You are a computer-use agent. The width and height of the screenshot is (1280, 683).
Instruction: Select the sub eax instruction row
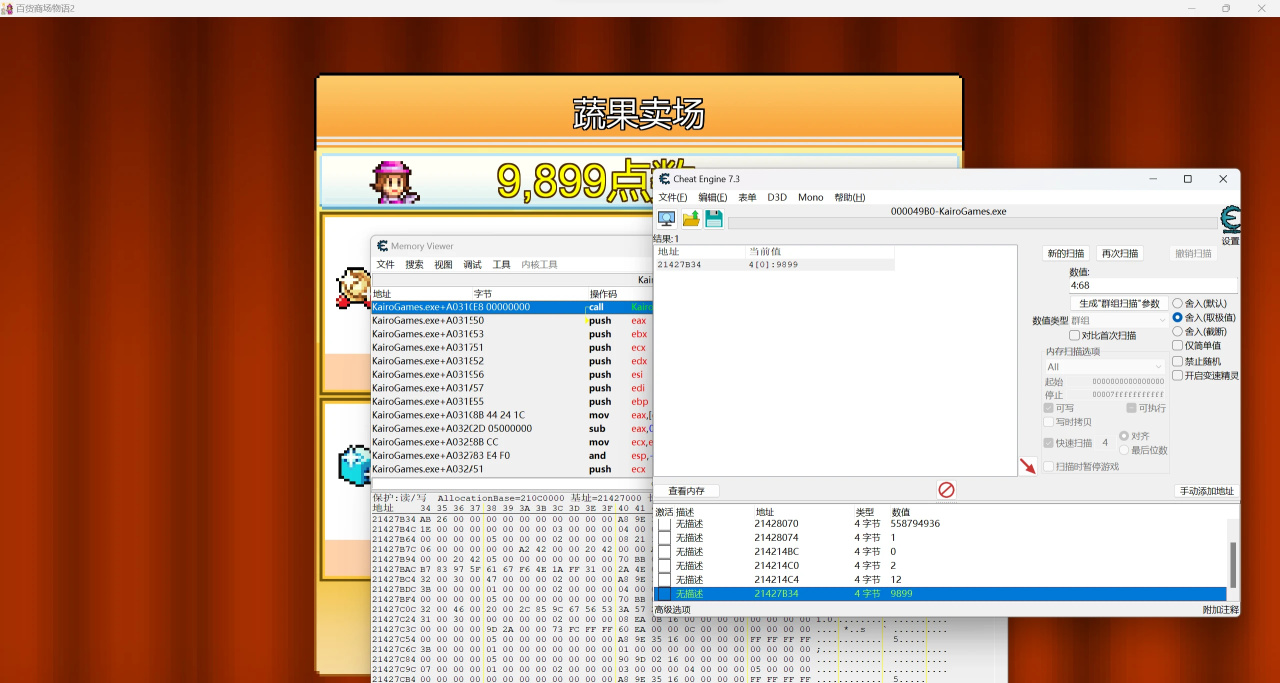[511, 428]
